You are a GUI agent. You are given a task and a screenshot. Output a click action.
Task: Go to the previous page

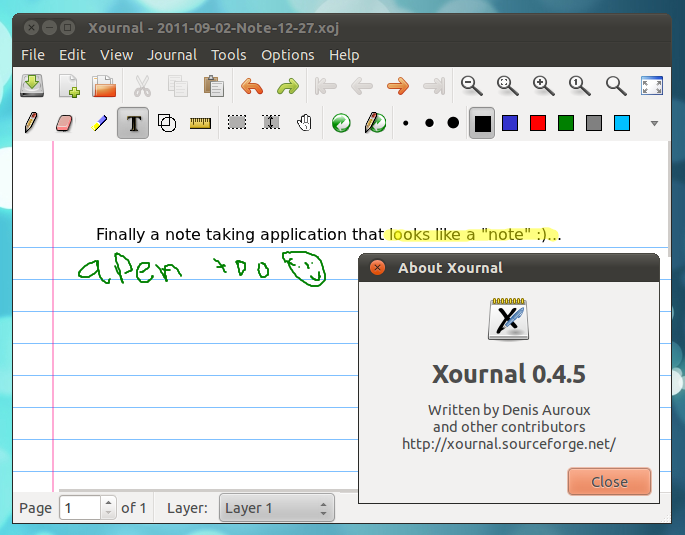[x=362, y=86]
